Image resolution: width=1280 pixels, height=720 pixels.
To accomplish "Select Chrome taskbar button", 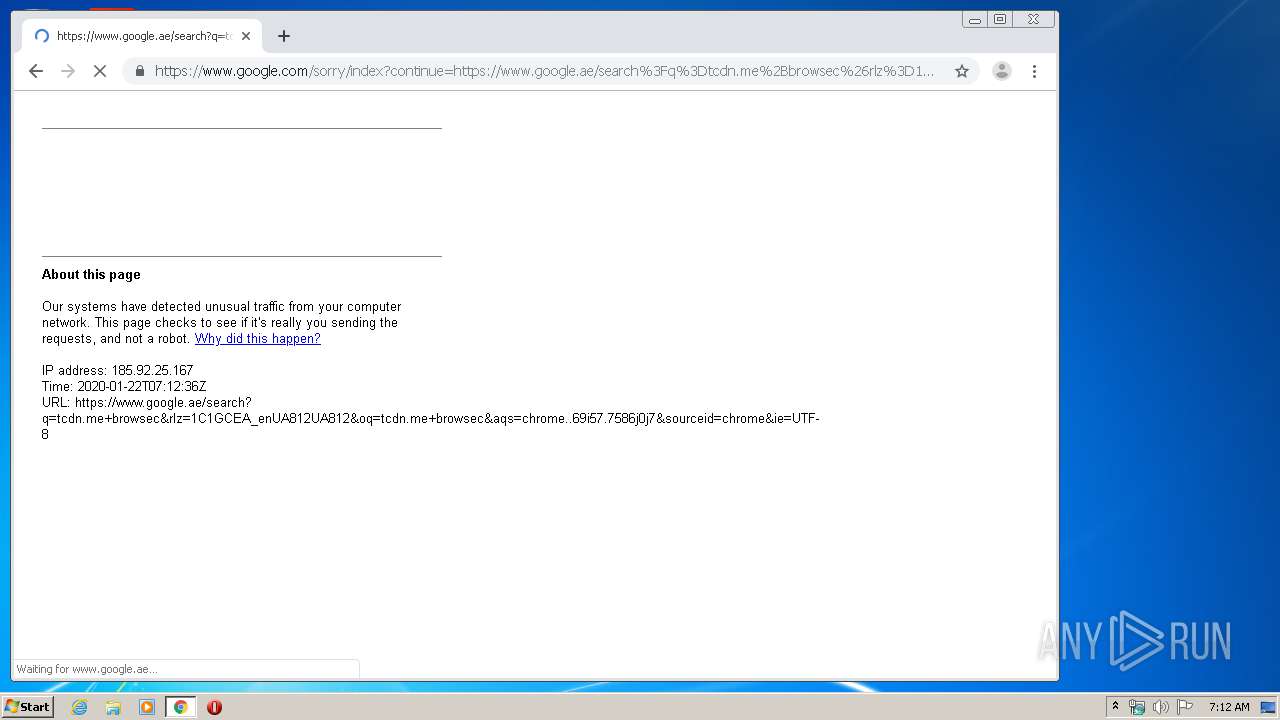I will [181, 707].
